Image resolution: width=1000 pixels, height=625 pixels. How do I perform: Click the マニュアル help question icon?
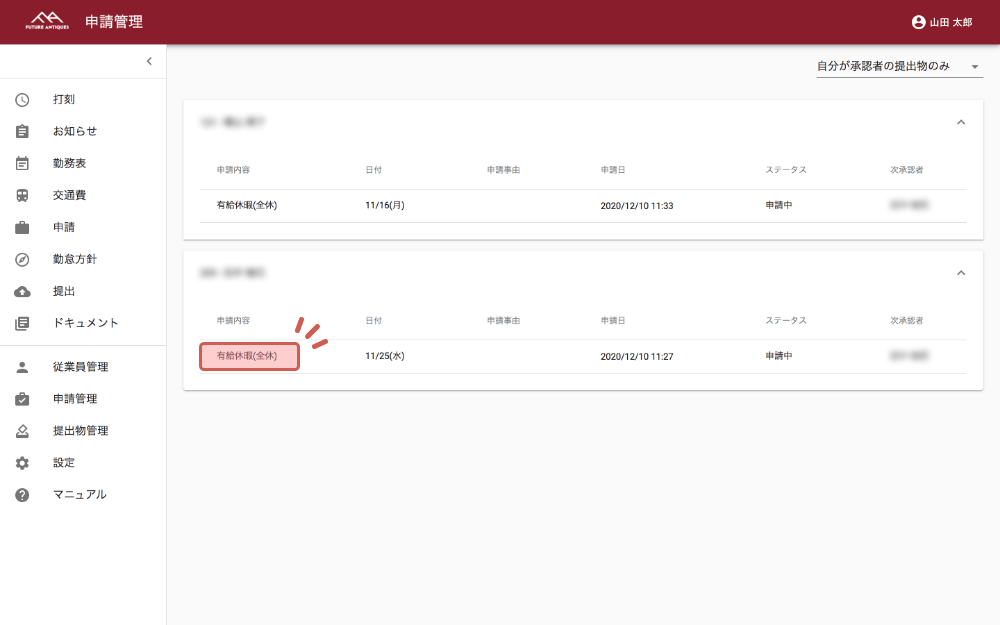point(22,495)
